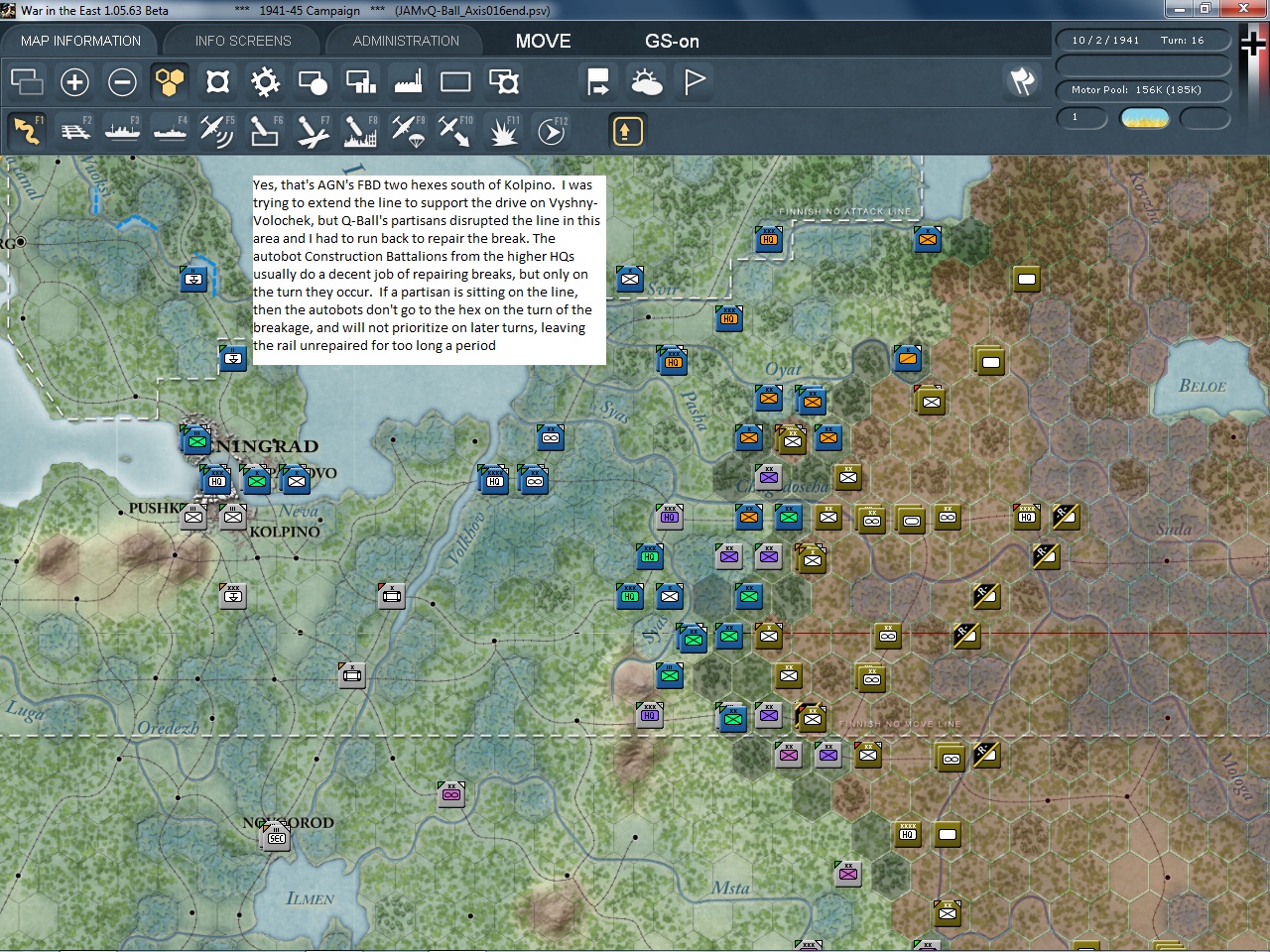Toggle the yellow hex grid display
The image size is (1270, 952).
click(x=170, y=81)
